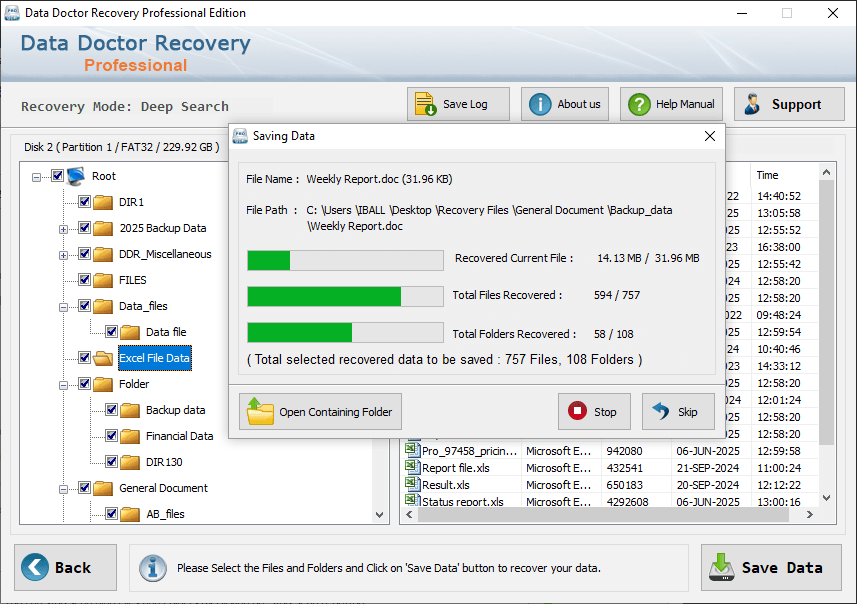This screenshot has width=857, height=604.
Task: Click the tree panel scroll down arrow
Action: [380, 515]
